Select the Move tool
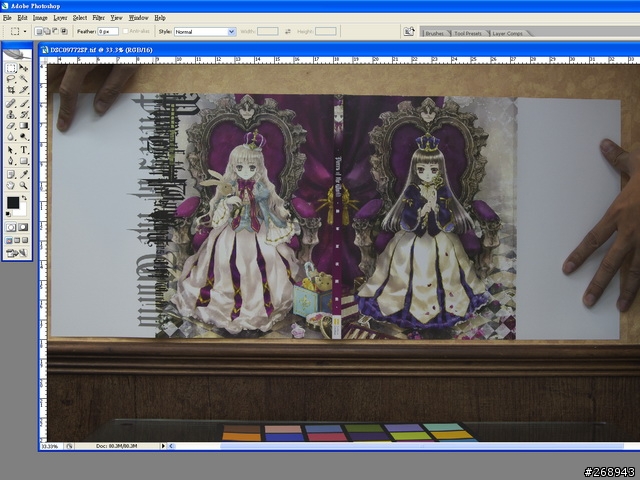 (x=23, y=68)
